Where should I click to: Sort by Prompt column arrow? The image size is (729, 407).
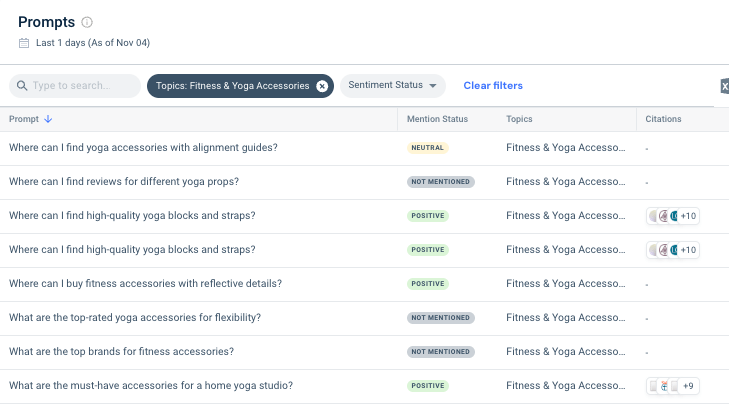48,119
